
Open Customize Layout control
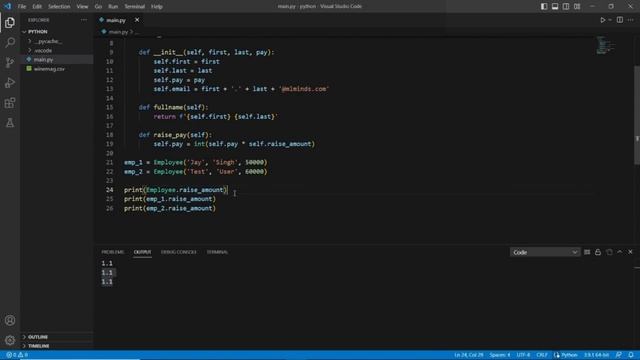[x=577, y=7]
